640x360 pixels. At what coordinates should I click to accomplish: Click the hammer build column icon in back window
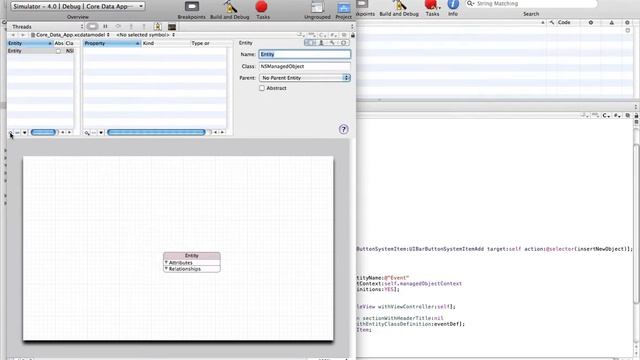coord(551,23)
